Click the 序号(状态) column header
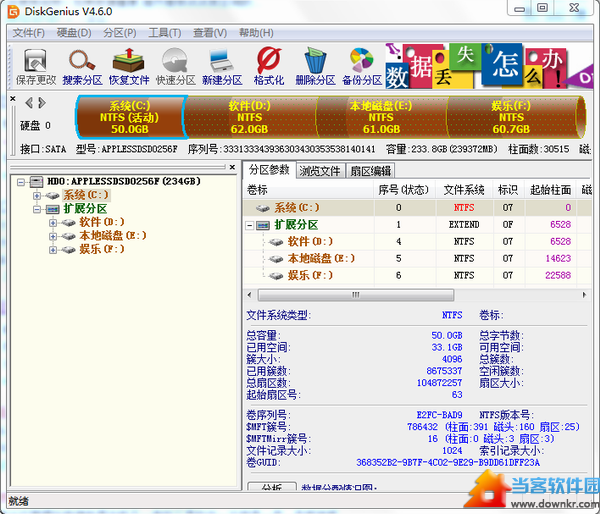Viewport: 600px width, 514px height. [404, 190]
